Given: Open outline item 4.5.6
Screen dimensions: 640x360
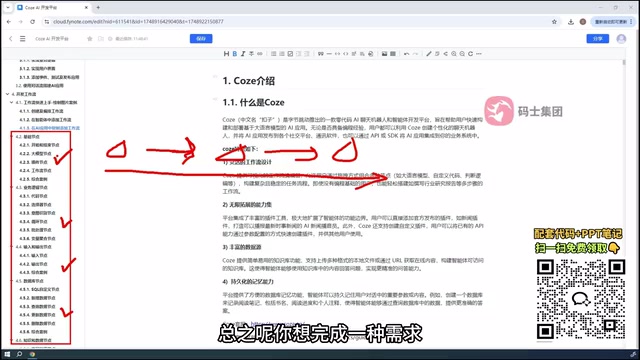Looking at the screenshot, I should pyautogui.click(x=33, y=332).
